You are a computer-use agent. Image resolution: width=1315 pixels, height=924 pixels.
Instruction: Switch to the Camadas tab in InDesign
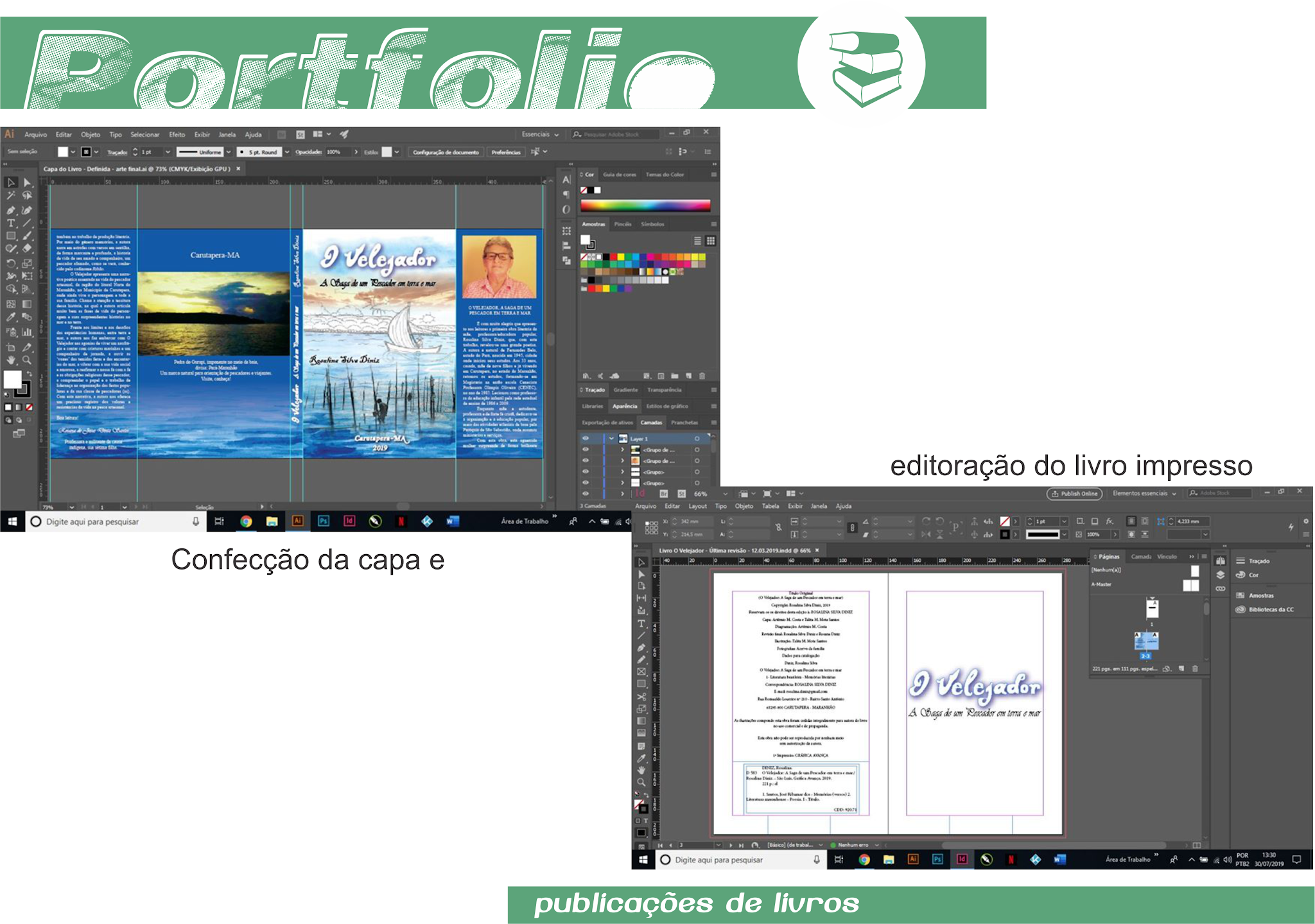1140,557
